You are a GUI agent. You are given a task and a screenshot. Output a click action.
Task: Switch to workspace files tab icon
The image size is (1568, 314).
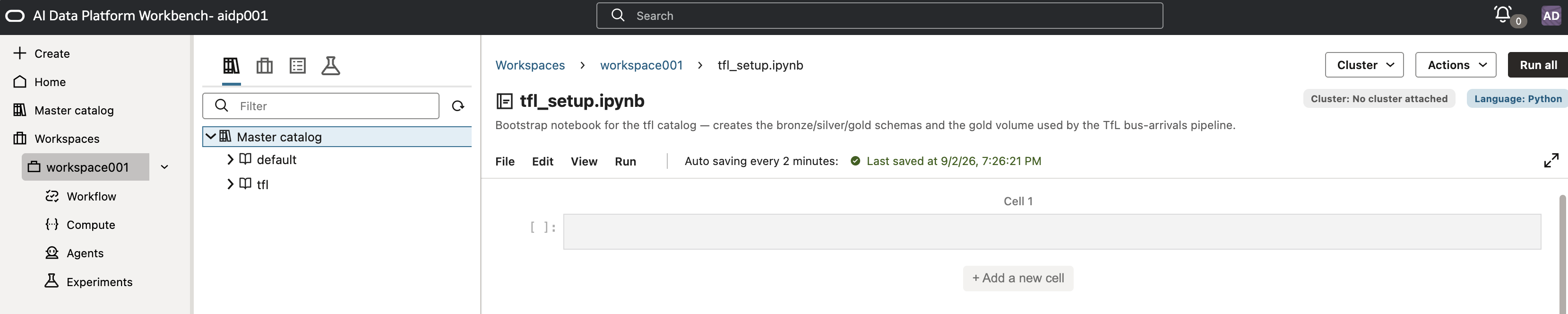[x=264, y=65]
